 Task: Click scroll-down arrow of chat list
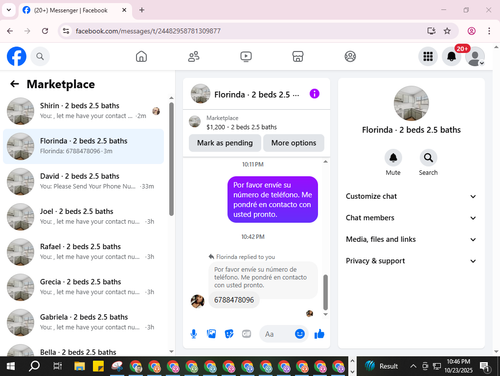click(171, 351)
